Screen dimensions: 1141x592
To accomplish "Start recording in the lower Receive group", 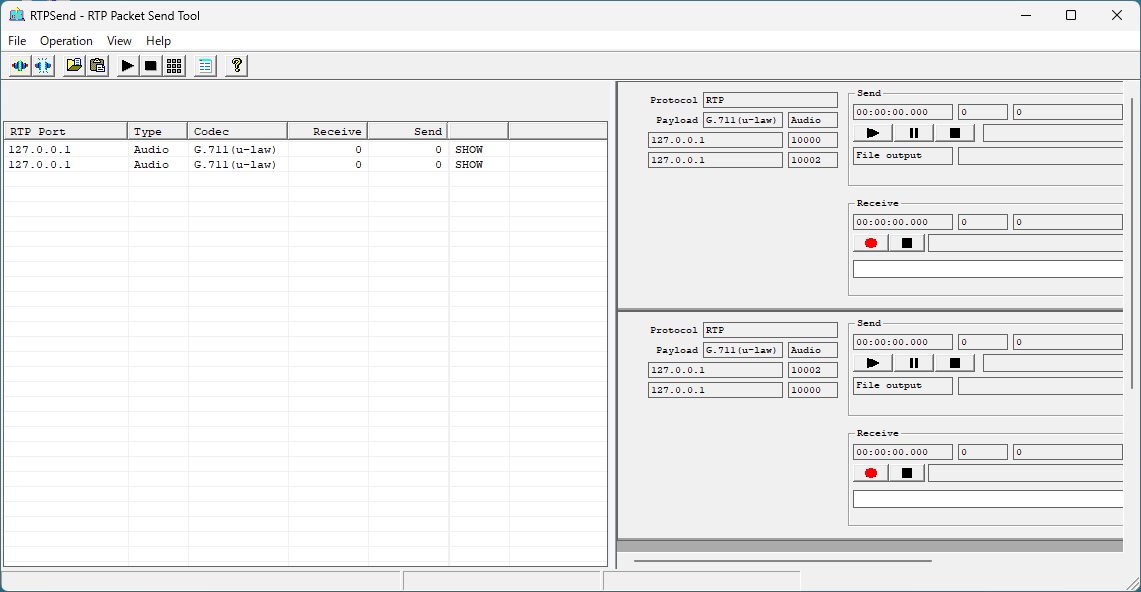I will tap(870, 473).
